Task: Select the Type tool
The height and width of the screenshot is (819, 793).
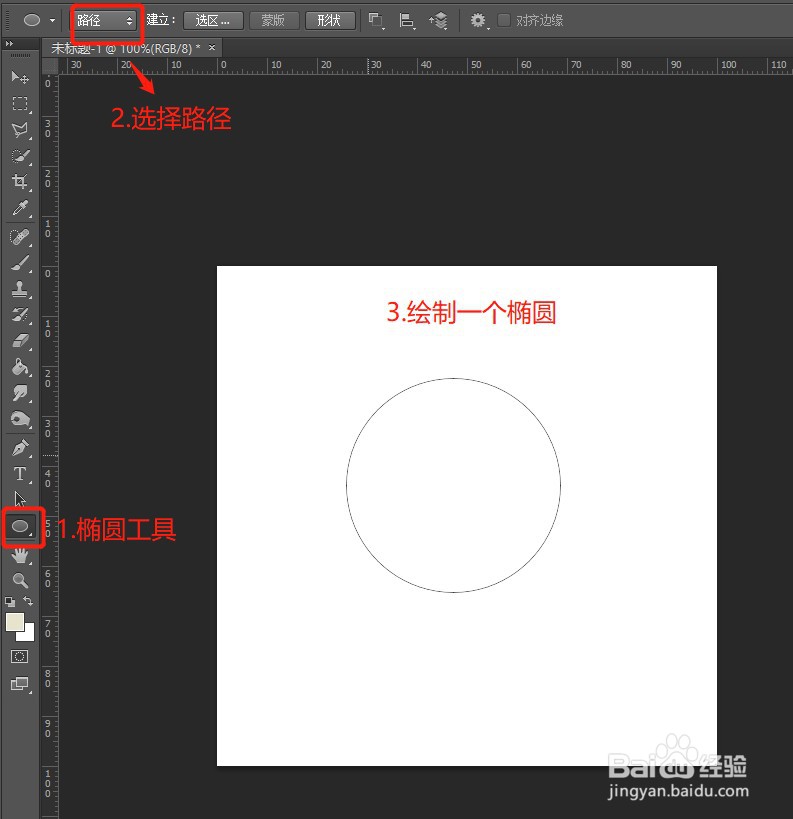Action: point(20,474)
